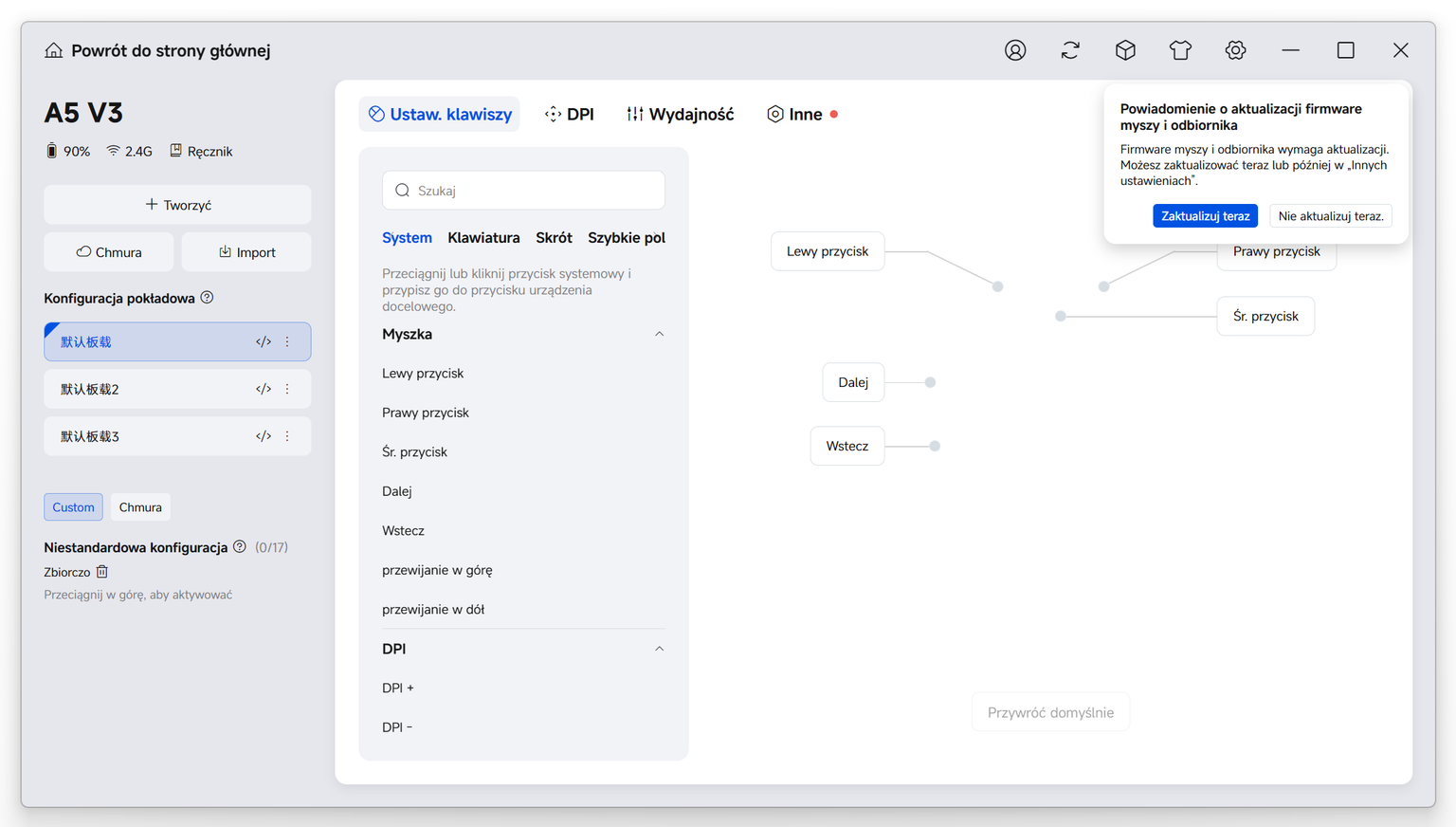Image resolution: width=1456 pixels, height=827 pixels.
Task: Click the Tworzyć create button
Action: click(177, 205)
